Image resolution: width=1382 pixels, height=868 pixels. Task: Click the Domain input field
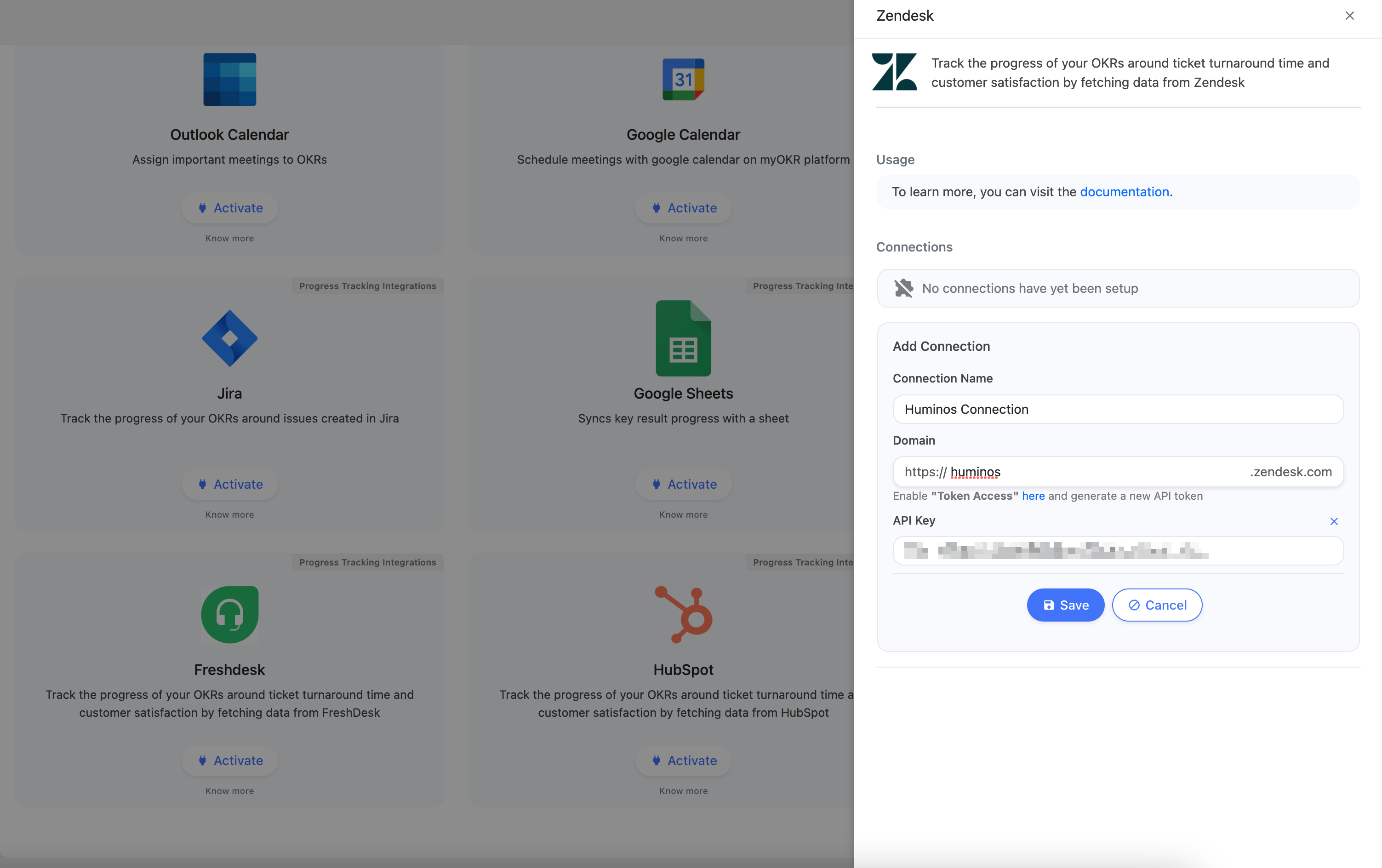click(1118, 472)
